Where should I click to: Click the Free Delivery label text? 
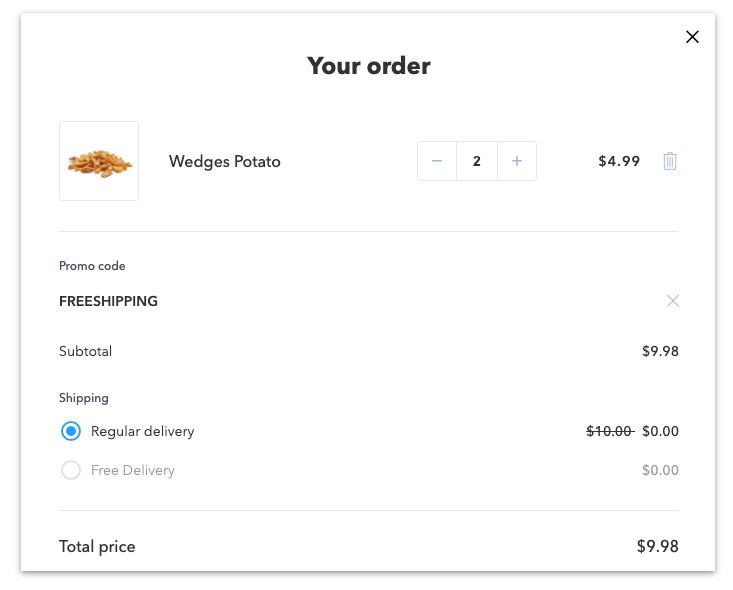tap(133, 470)
